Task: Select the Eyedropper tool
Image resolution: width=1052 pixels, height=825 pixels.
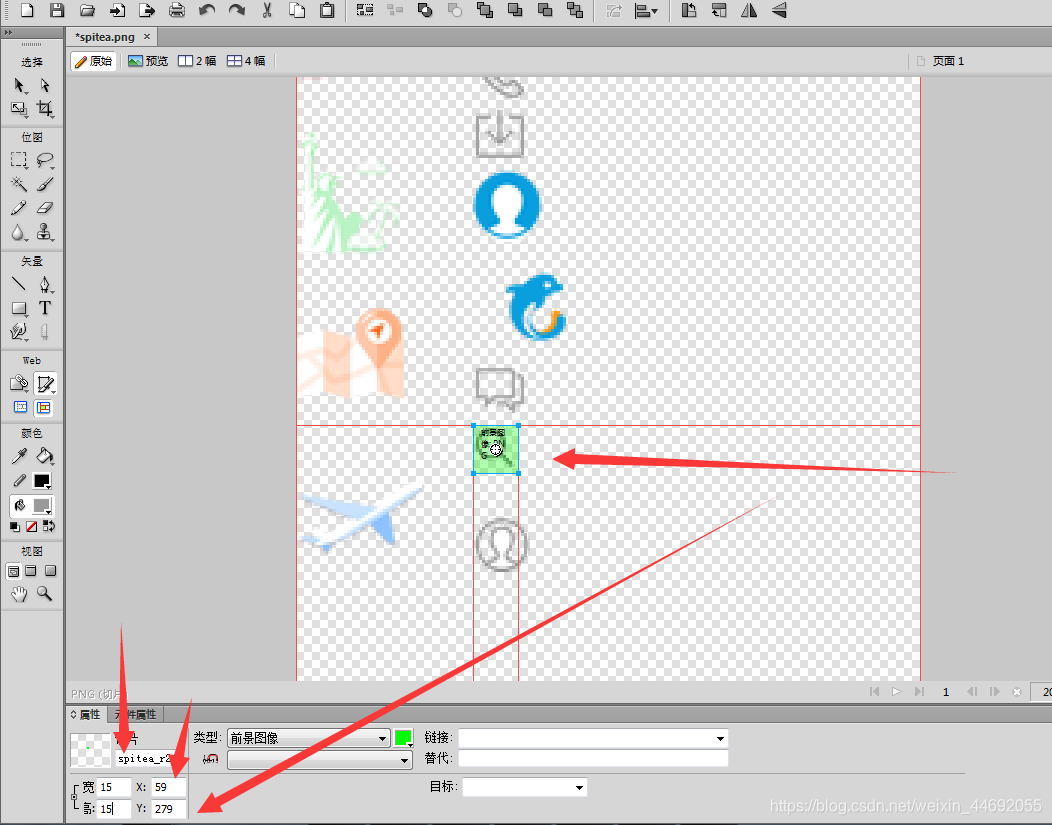Action: 19,456
